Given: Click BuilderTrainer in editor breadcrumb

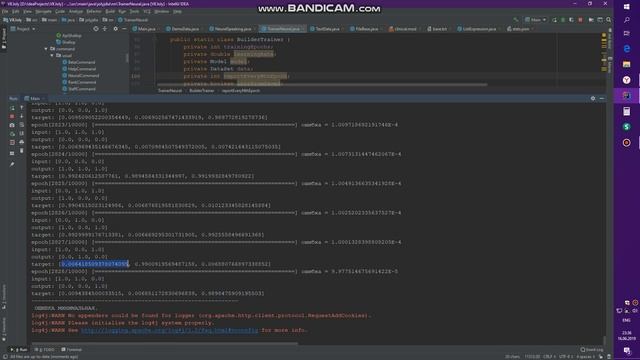Looking at the screenshot, I should coord(201,91).
